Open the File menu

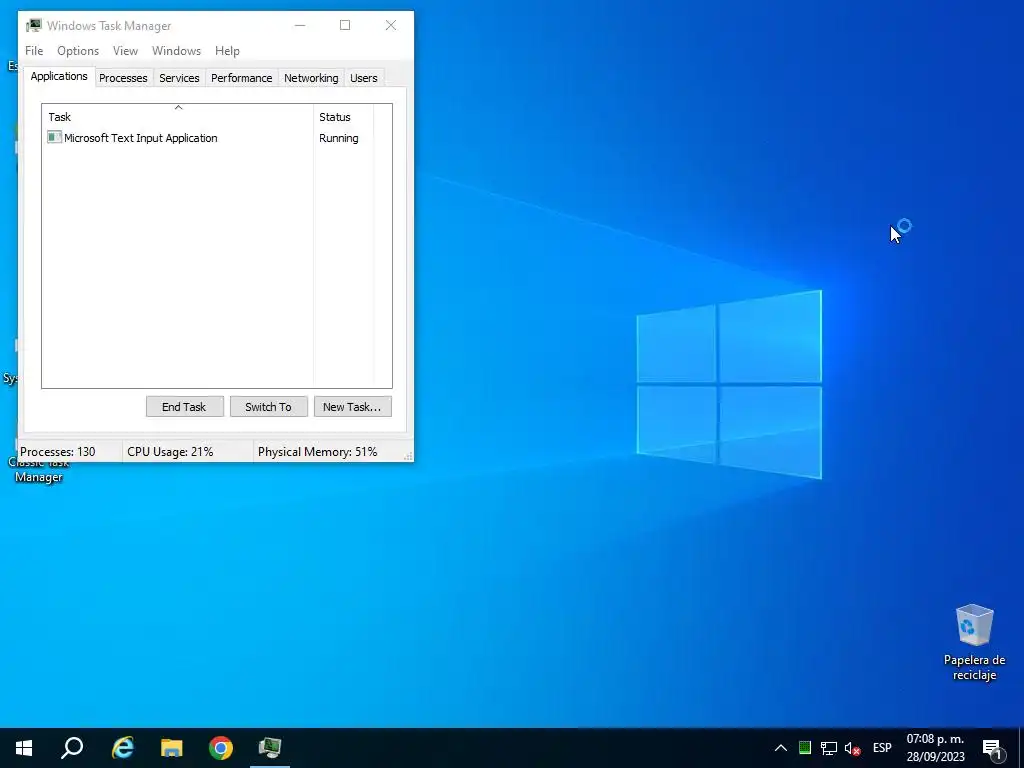tap(34, 51)
